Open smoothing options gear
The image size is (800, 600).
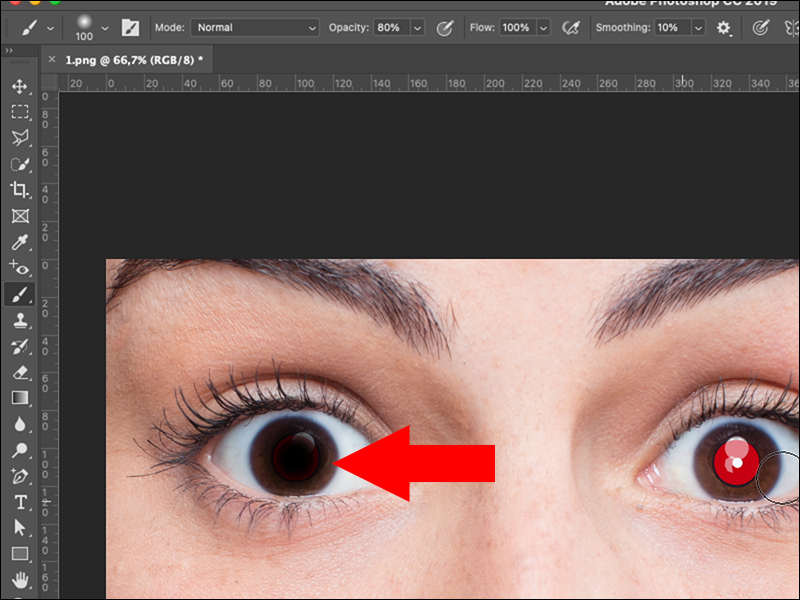723,28
